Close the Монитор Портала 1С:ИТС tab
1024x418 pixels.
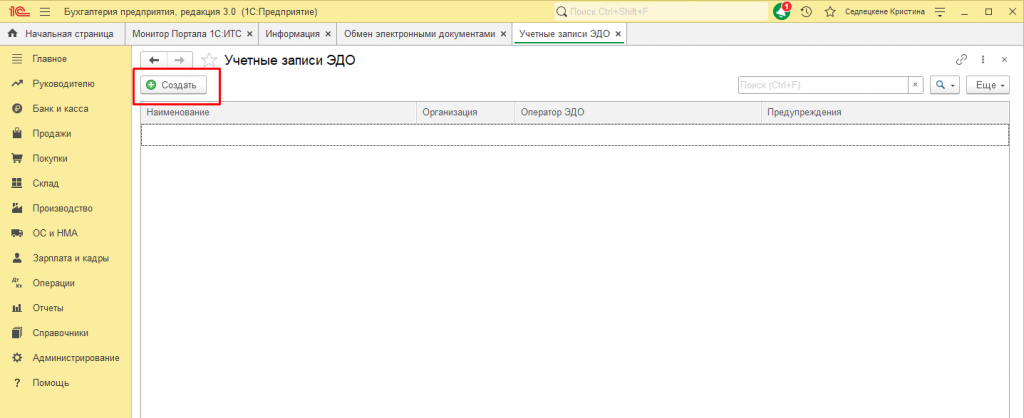[x=249, y=34]
